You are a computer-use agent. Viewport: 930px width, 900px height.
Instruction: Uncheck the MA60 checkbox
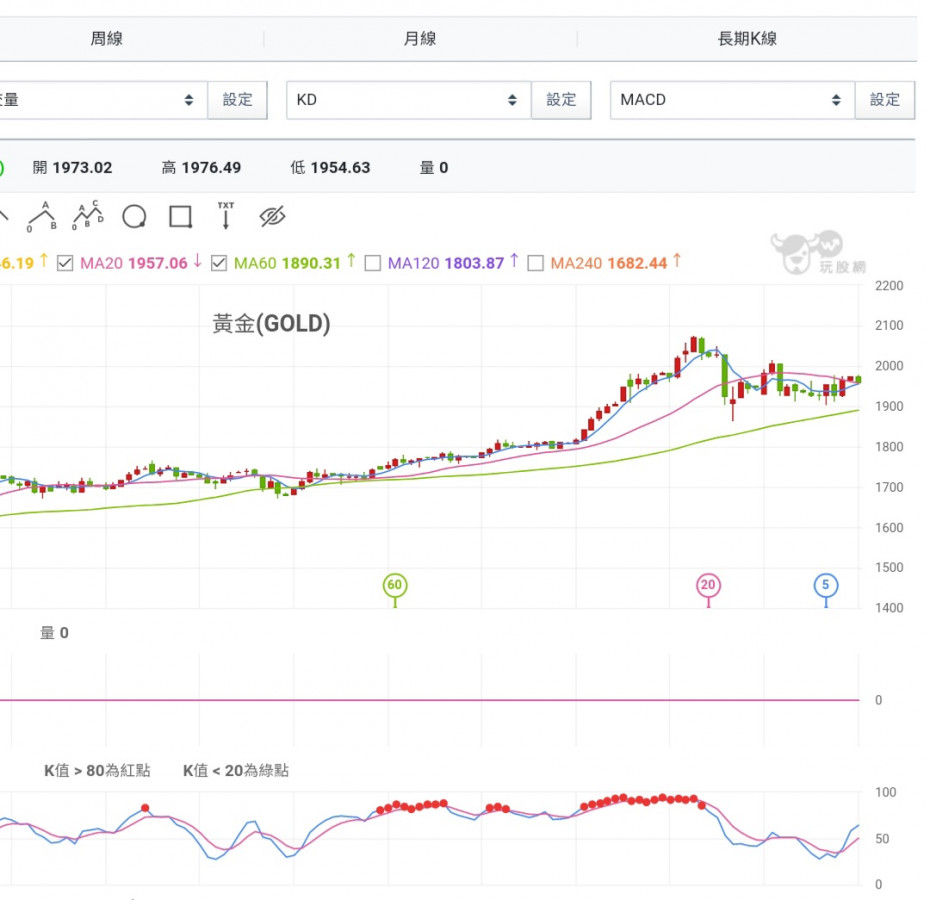[220, 263]
